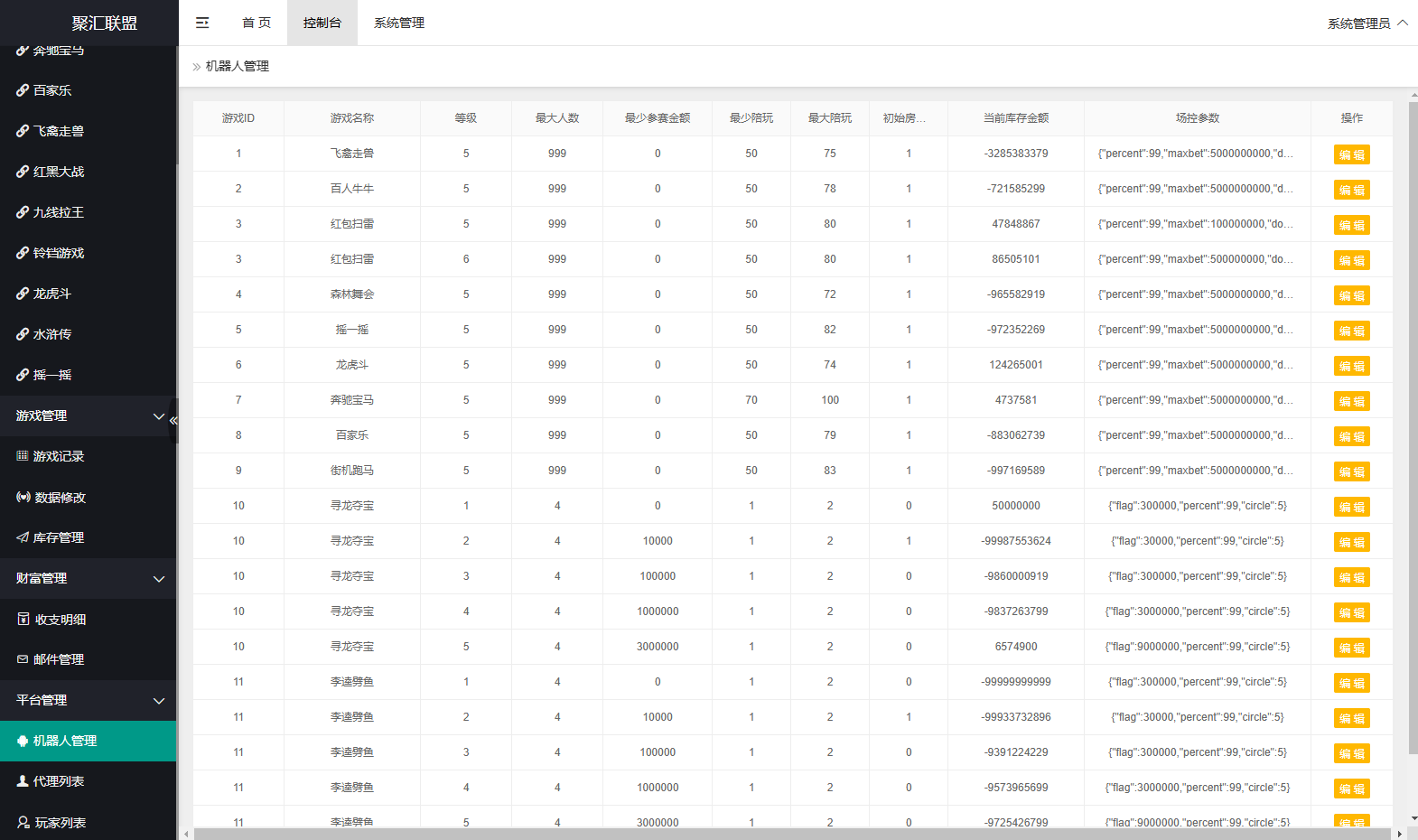Viewport: 1418px width, 840px height.
Task: Click 编辑 for the 飞禽走兽 row
Action: [x=1351, y=154]
